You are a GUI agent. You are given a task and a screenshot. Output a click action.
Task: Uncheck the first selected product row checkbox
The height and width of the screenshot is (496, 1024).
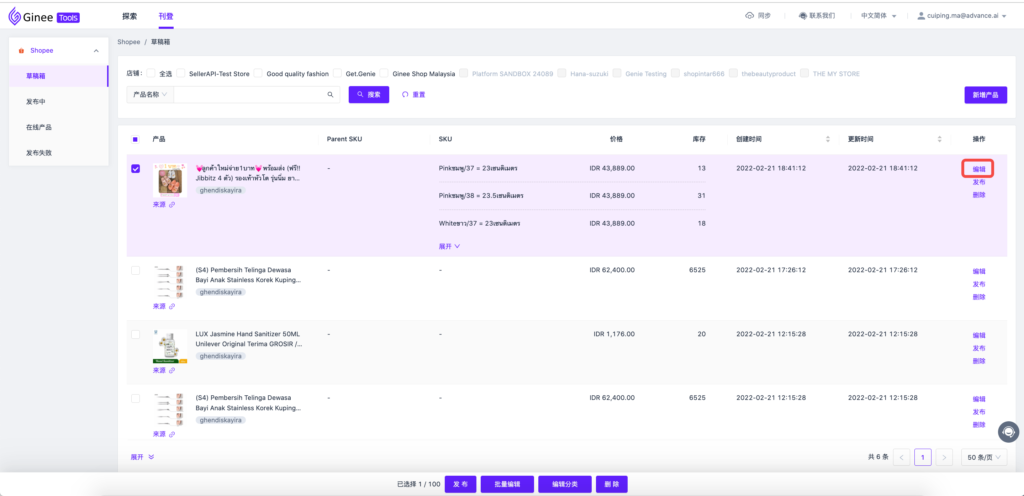tap(136, 168)
